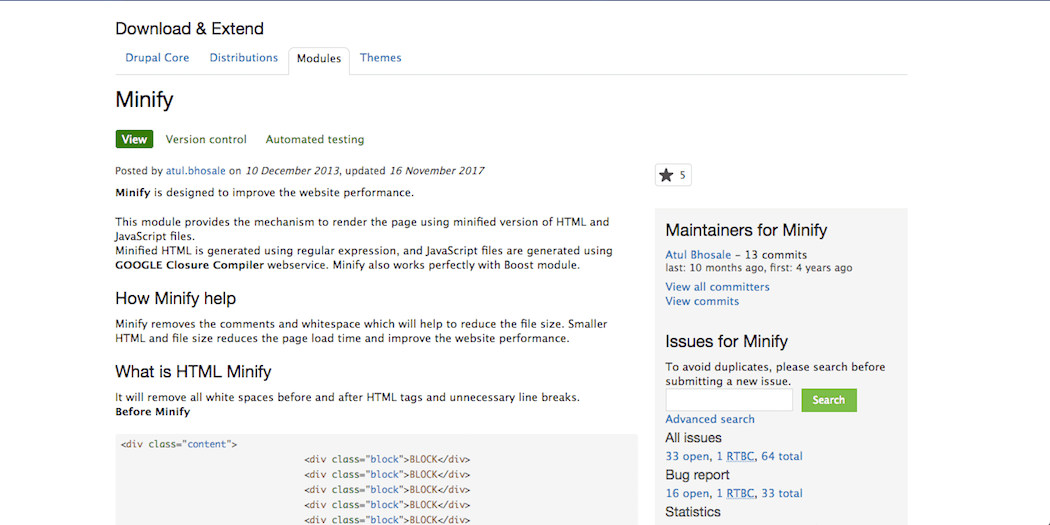Open View all committers link

(x=717, y=287)
